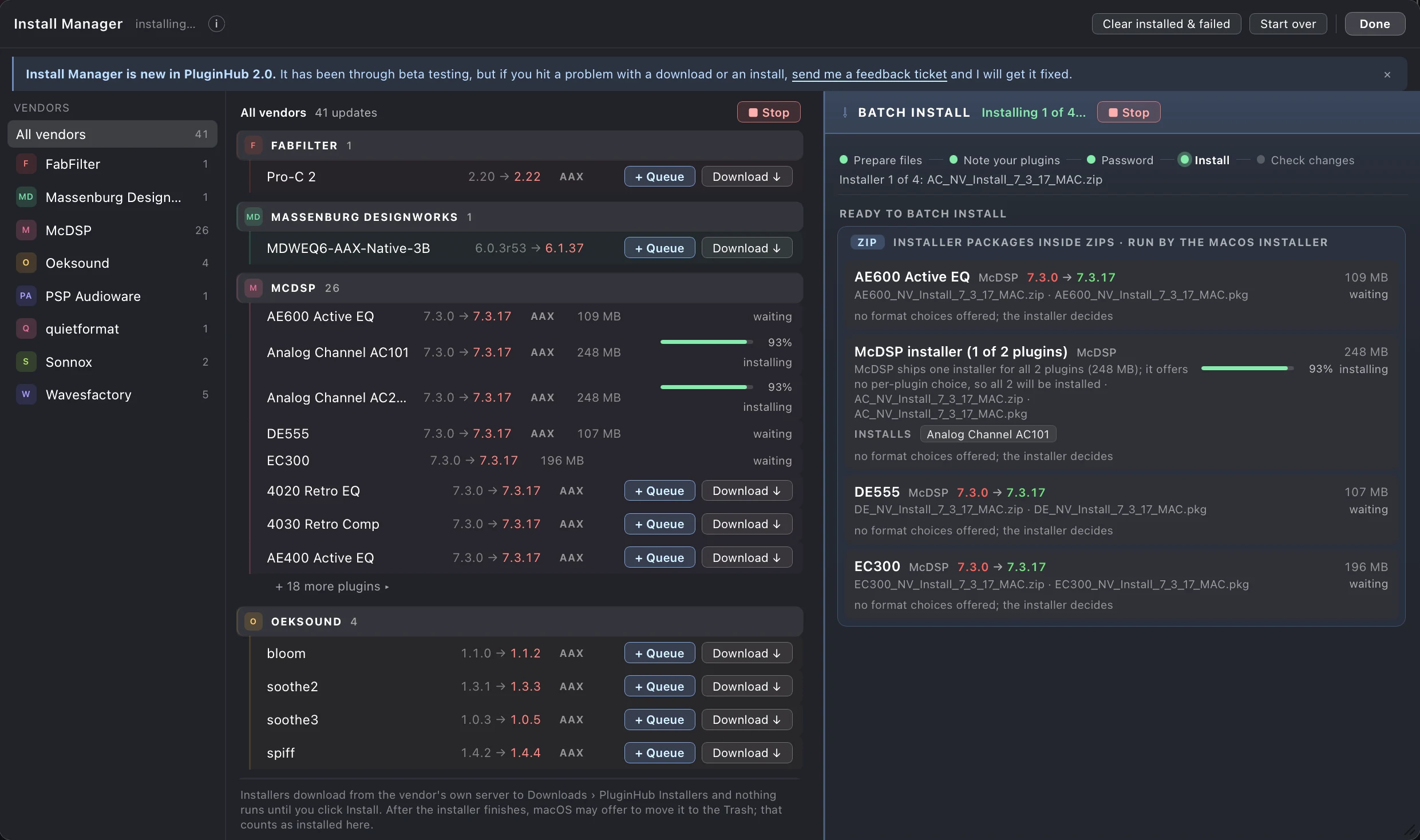
Task: Close Install Manager with Done
Action: tap(1375, 24)
